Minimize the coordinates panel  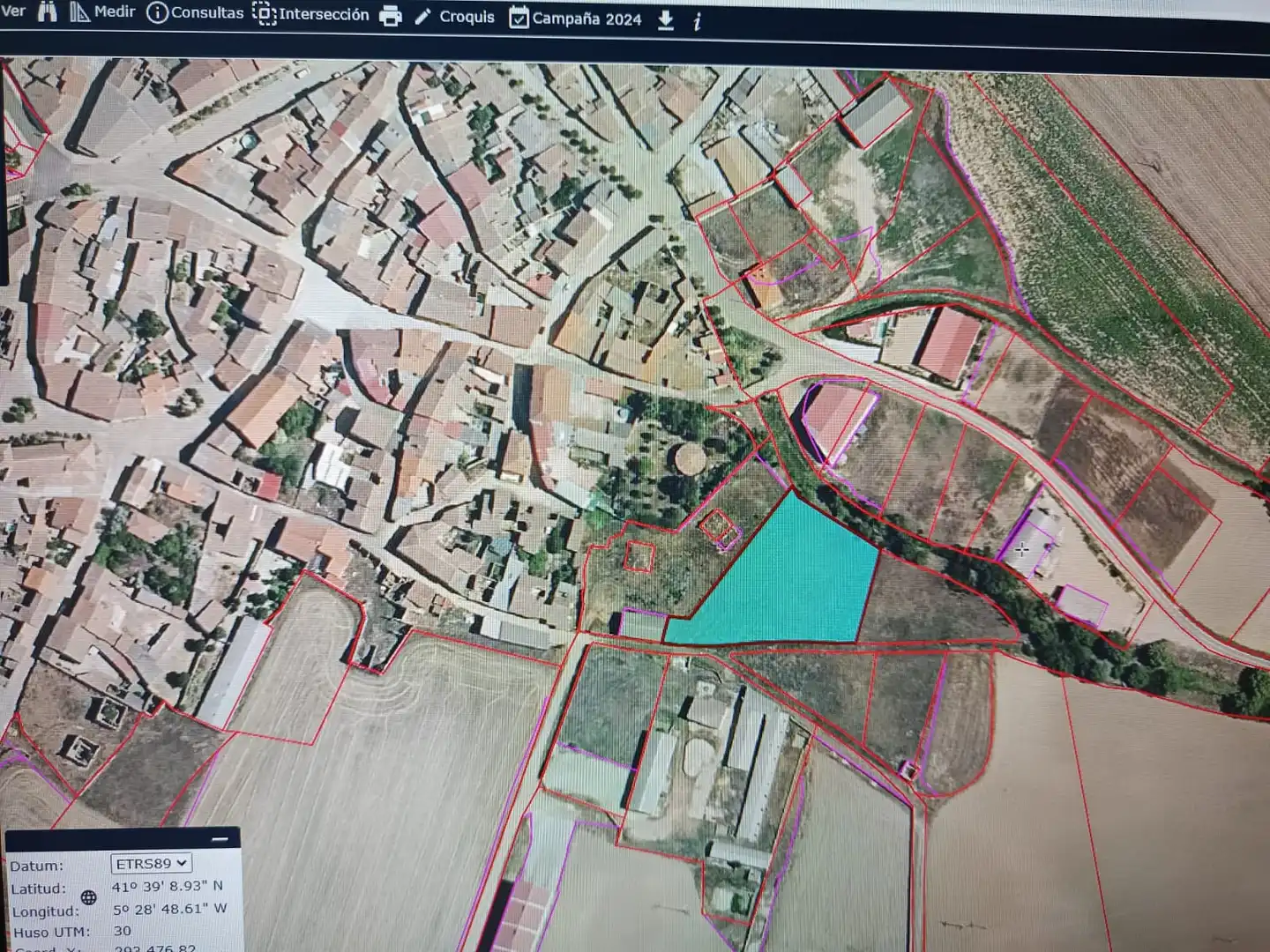[220, 839]
